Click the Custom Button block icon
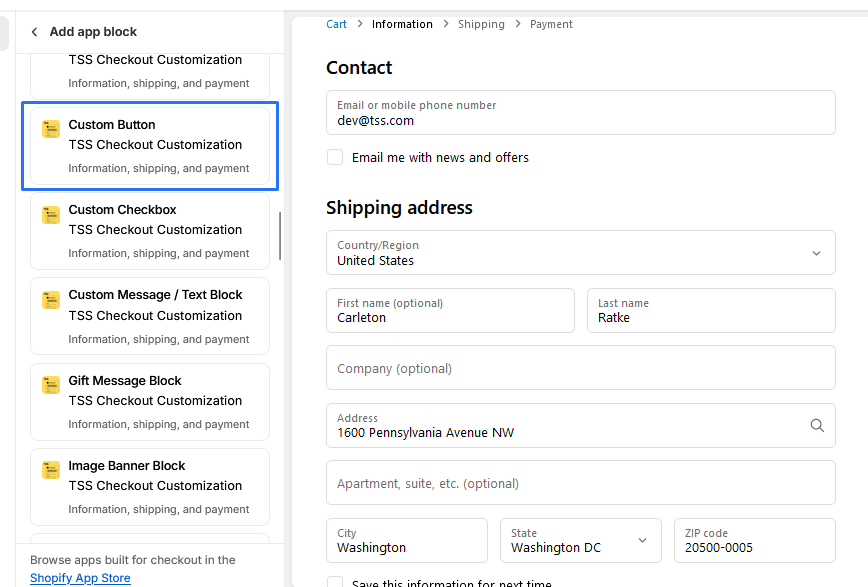This screenshot has height=587, width=868. pyautogui.click(x=51, y=129)
